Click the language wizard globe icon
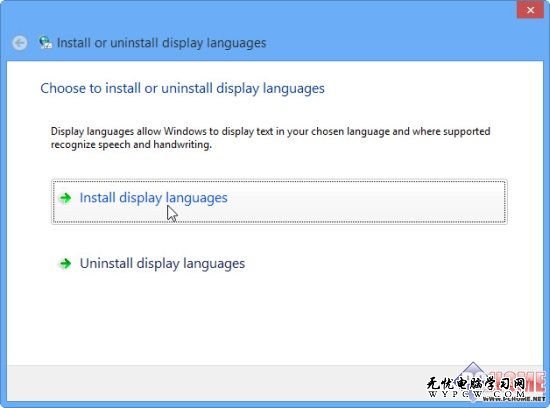The width and height of the screenshot is (550, 408). pos(45,43)
